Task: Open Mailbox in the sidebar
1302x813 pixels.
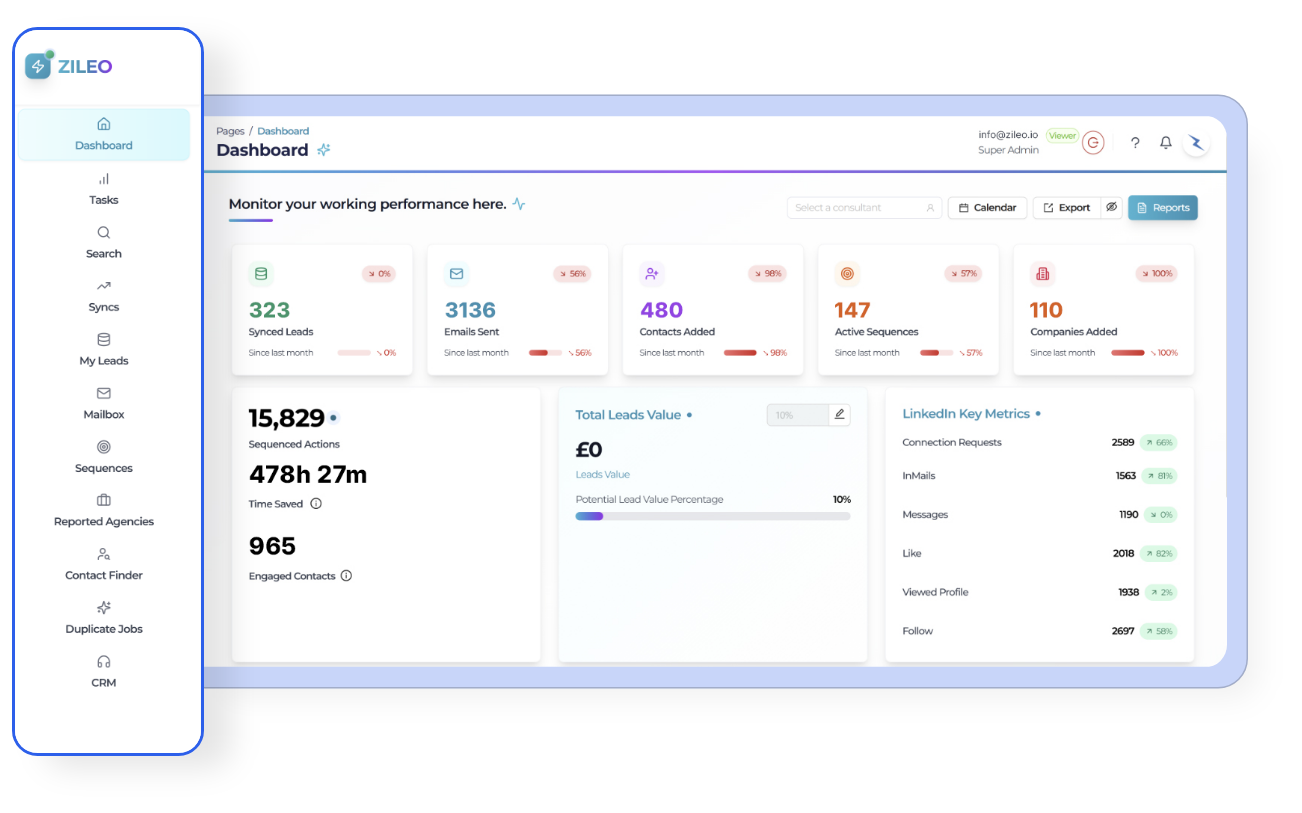Action: coord(104,404)
